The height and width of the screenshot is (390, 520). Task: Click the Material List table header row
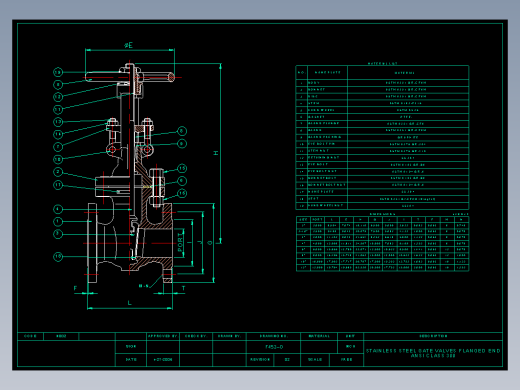click(382, 73)
